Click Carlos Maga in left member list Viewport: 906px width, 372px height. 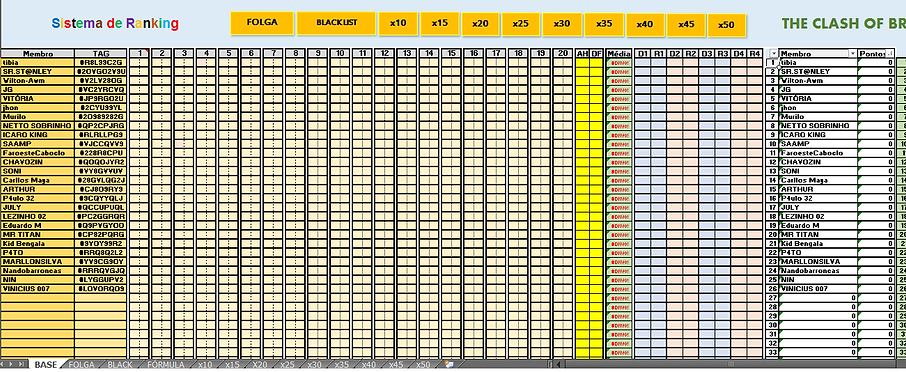tap(38, 180)
